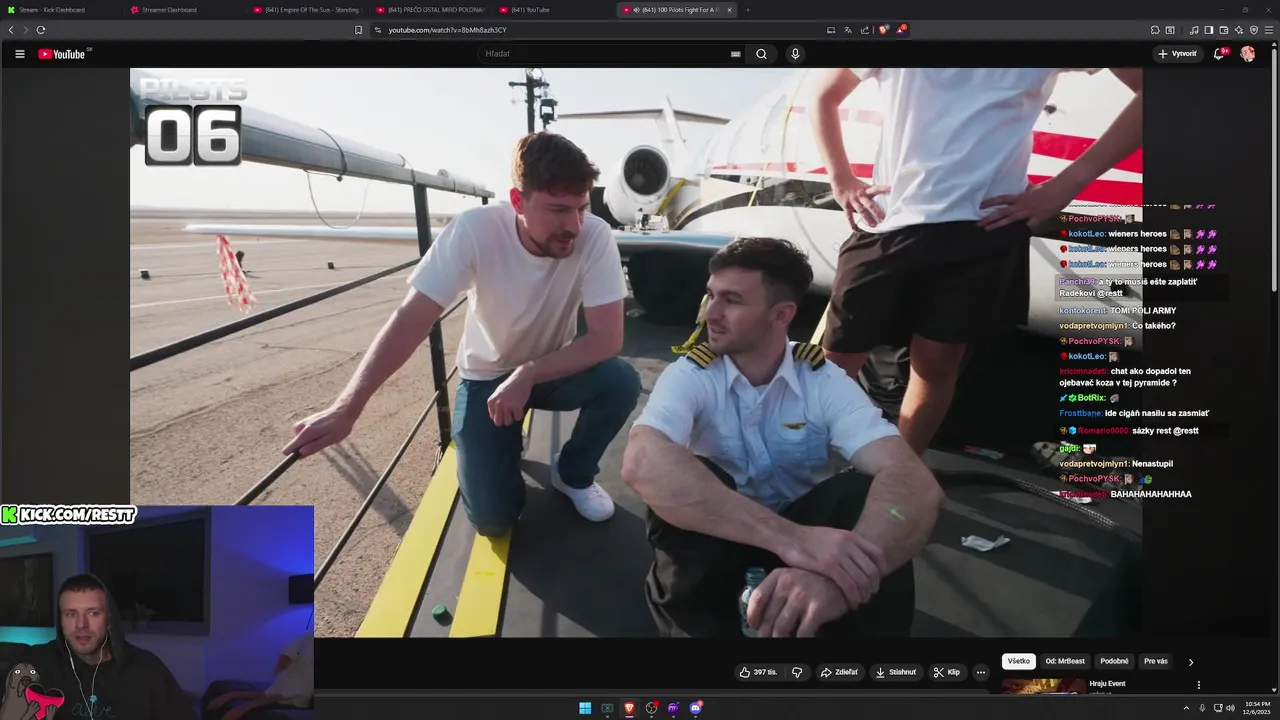The width and height of the screenshot is (1280, 720).
Task: Open the account avatar menu
Action: pyautogui.click(x=1248, y=54)
